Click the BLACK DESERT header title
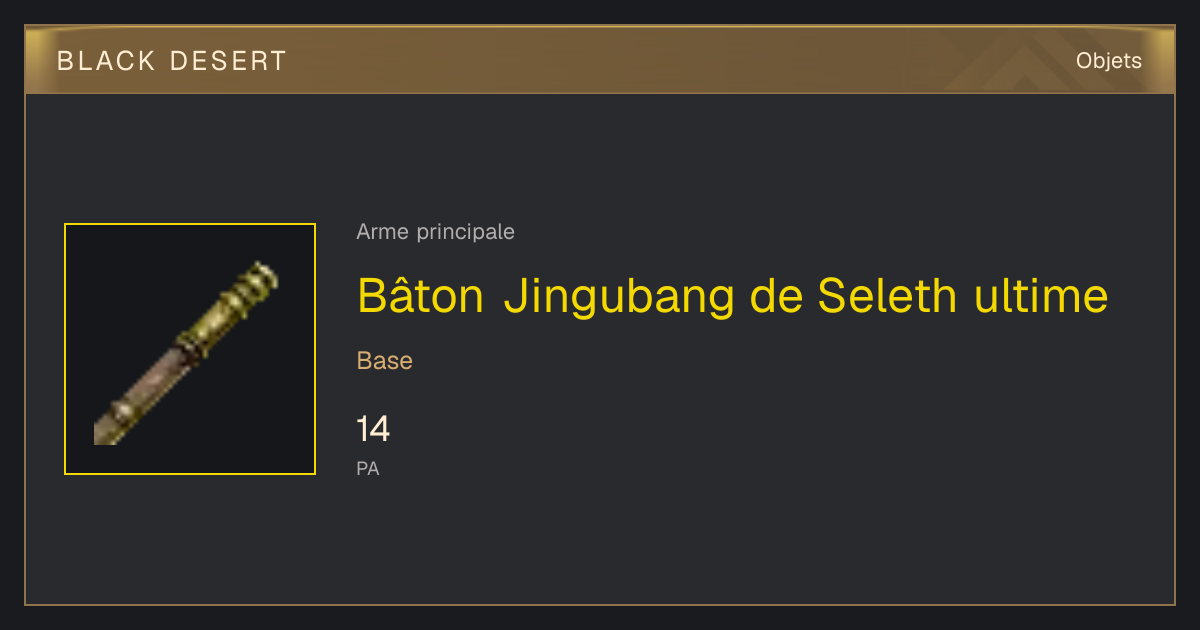 172,61
